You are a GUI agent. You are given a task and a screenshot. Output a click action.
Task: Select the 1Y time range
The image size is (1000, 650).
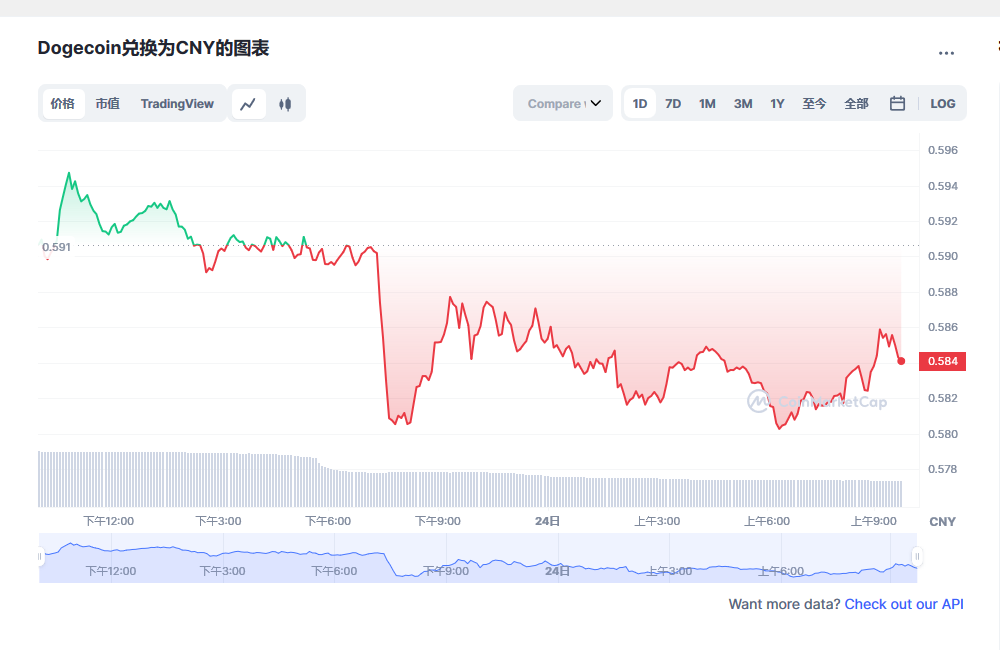point(777,104)
